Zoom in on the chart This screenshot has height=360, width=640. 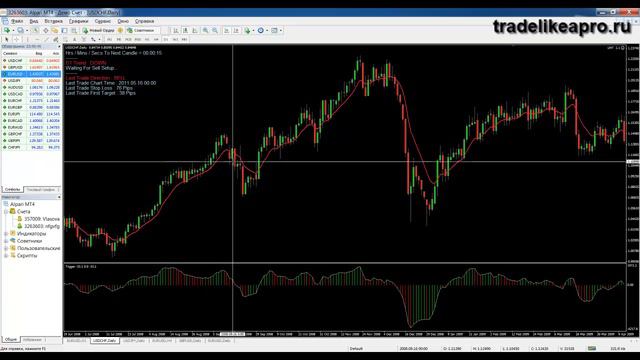[205, 30]
